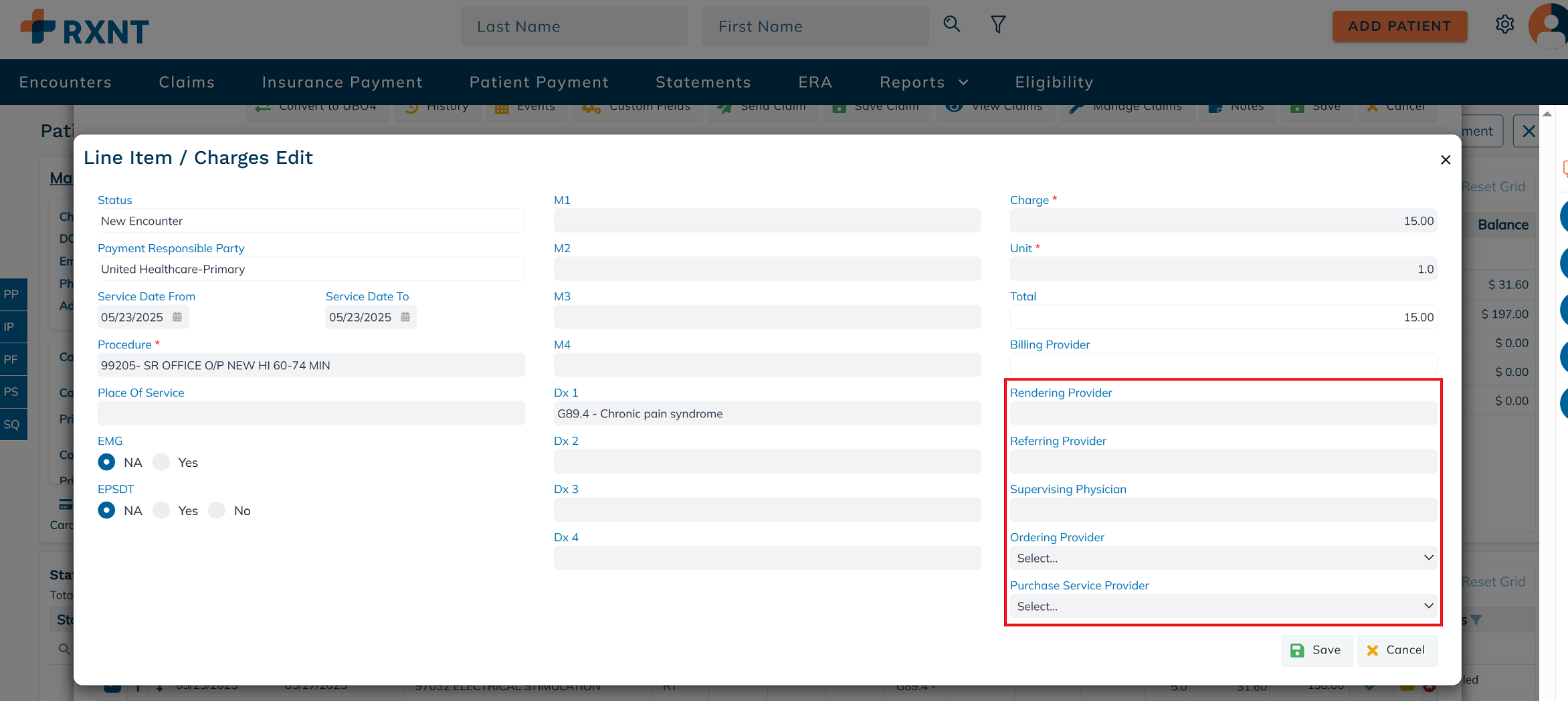Click the M2 modifier field
1568x701 pixels.
[767, 269]
